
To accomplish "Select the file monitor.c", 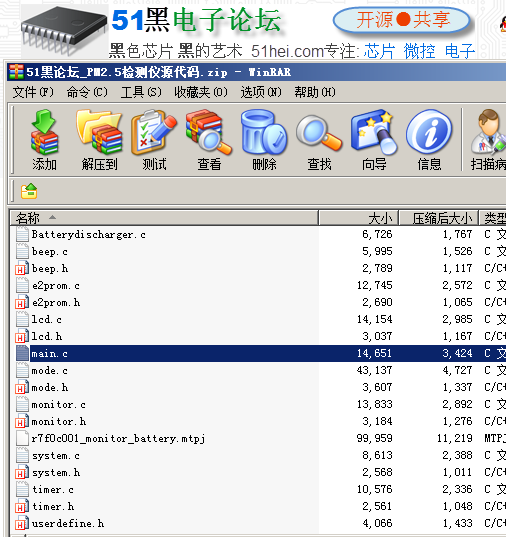I will pyautogui.click(x=59, y=404).
